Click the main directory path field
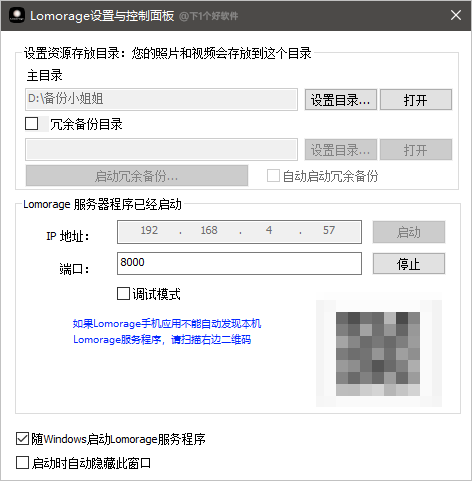This screenshot has width=472, height=481. click(x=161, y=99)
